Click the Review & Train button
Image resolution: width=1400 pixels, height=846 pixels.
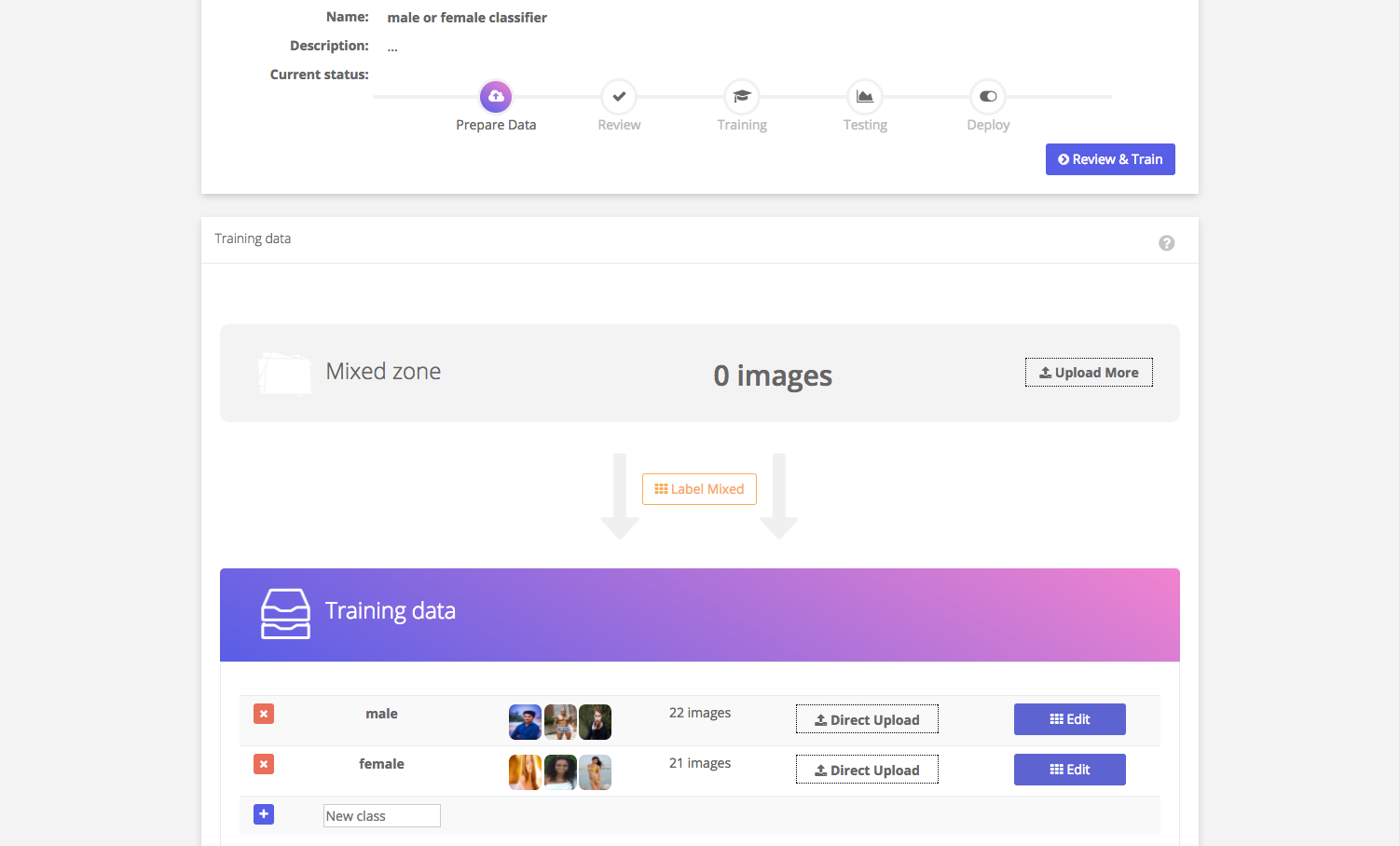click(1110, 159)
